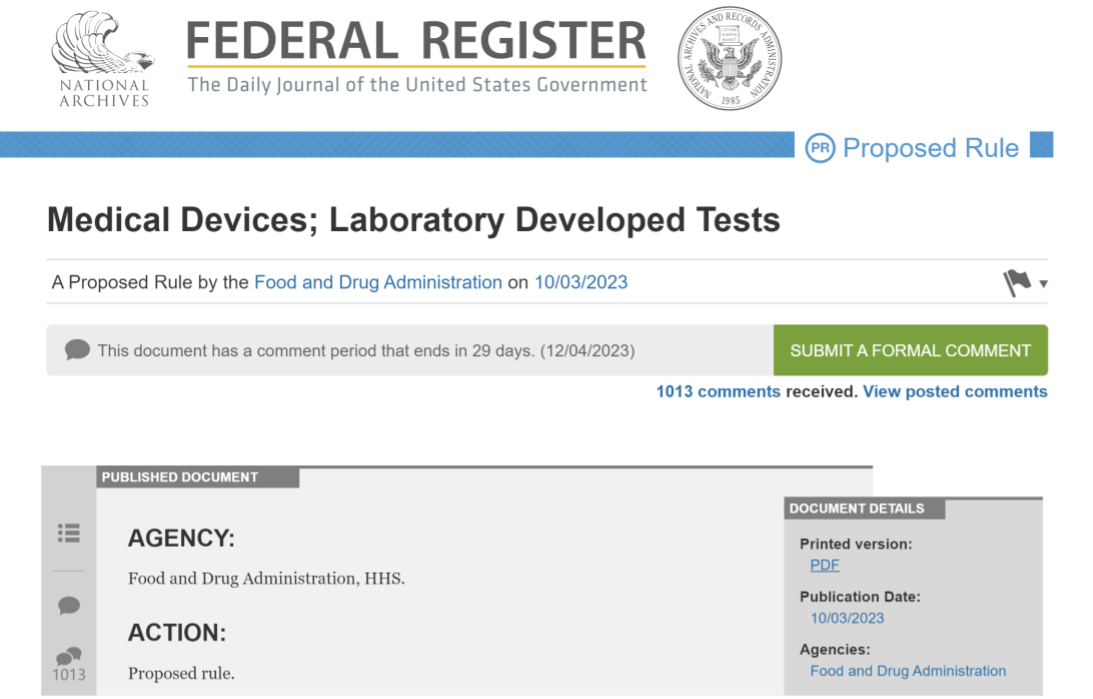Click the Publication Date 10/03/2023 link
This screenshot has width=1093, height=699.
point(847,618)
